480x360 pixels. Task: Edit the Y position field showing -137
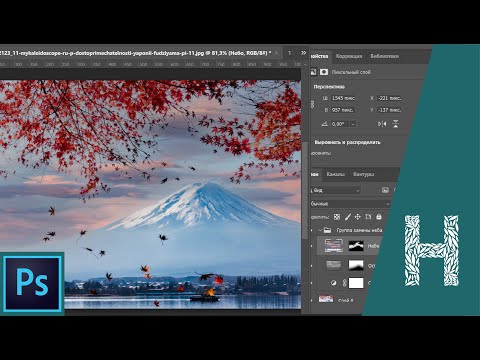(x=389, y=110)
